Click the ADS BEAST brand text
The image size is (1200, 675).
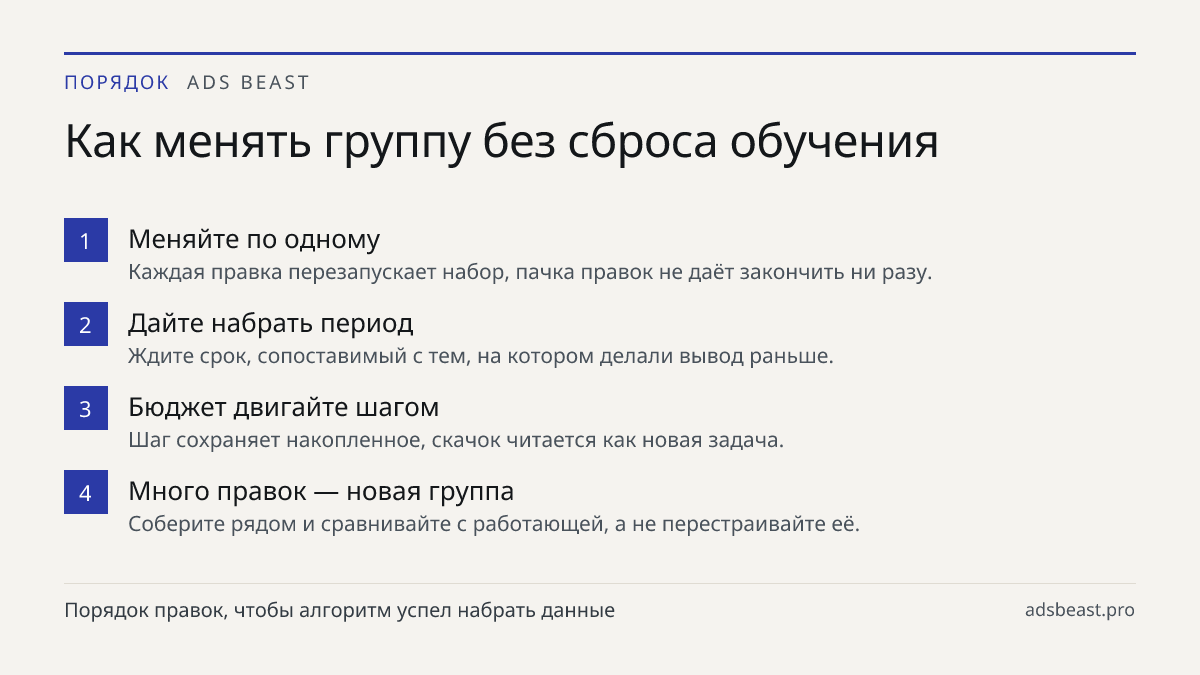[248, 83]
